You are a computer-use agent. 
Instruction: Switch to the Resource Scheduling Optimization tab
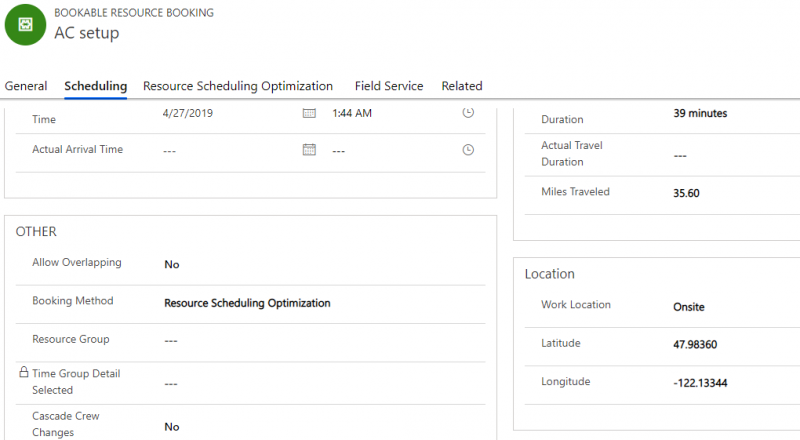238,86
